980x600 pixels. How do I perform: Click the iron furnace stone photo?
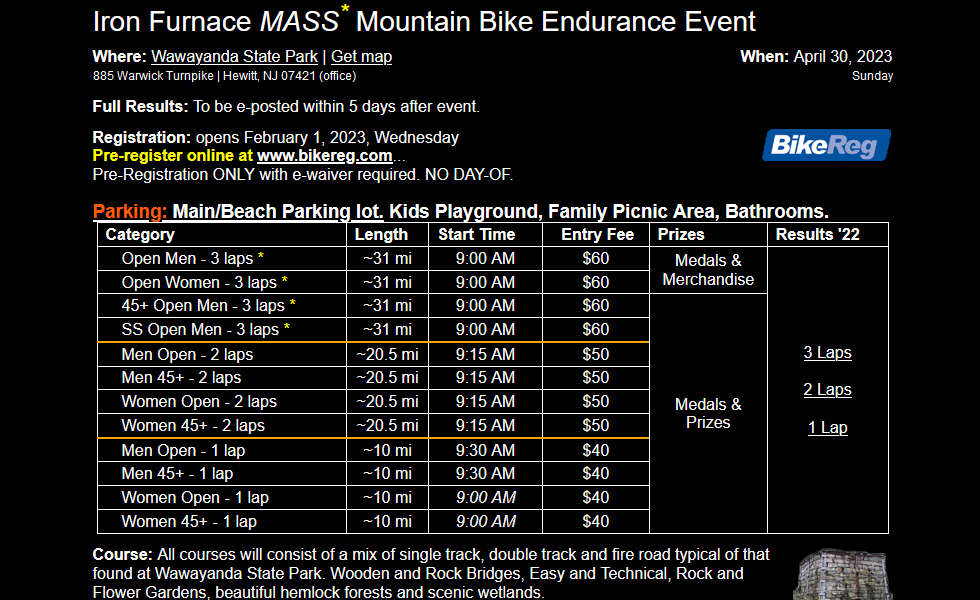click(x=842, y=574)
